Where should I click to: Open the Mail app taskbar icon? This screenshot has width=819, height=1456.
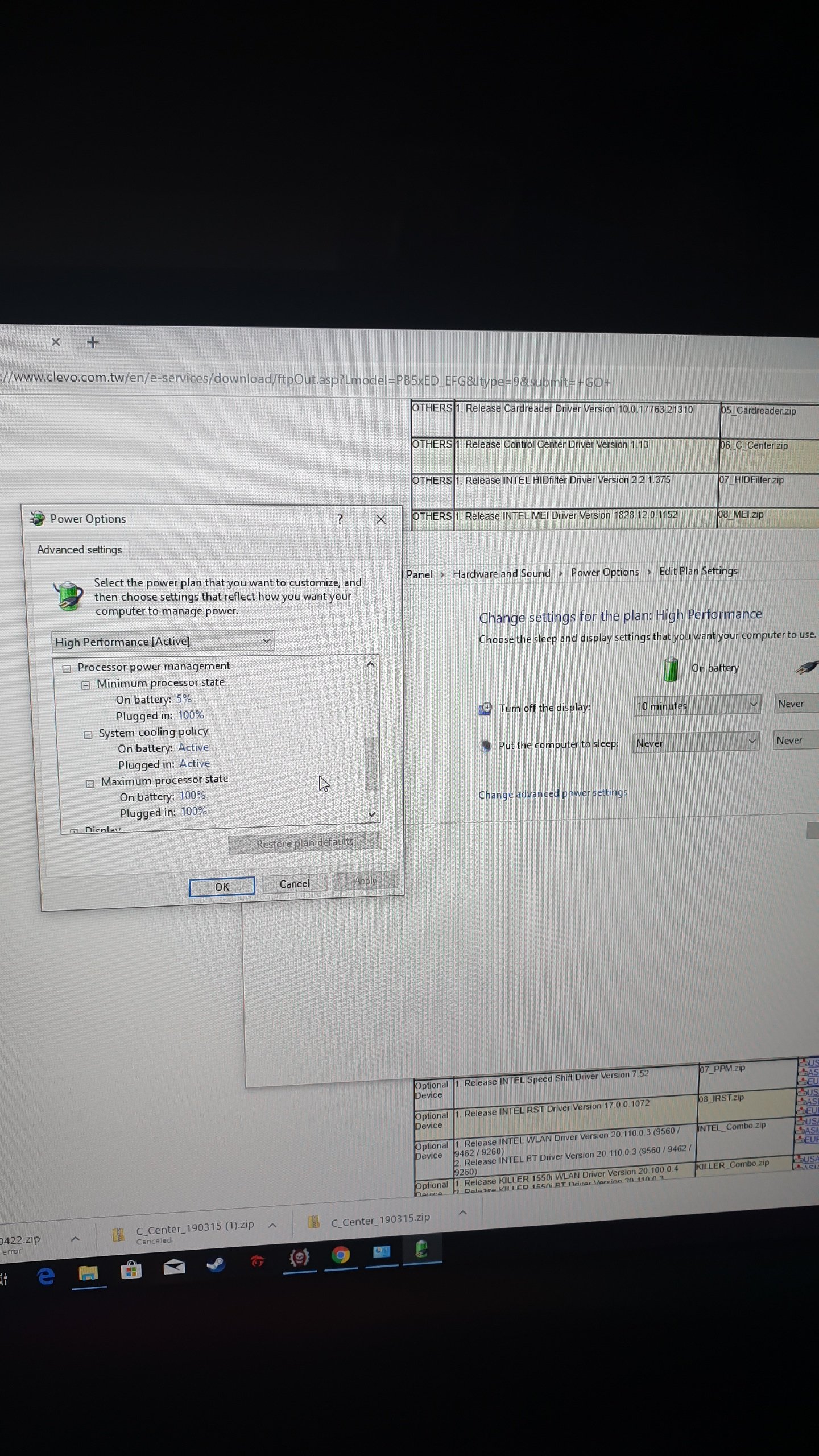point(173,1267)
